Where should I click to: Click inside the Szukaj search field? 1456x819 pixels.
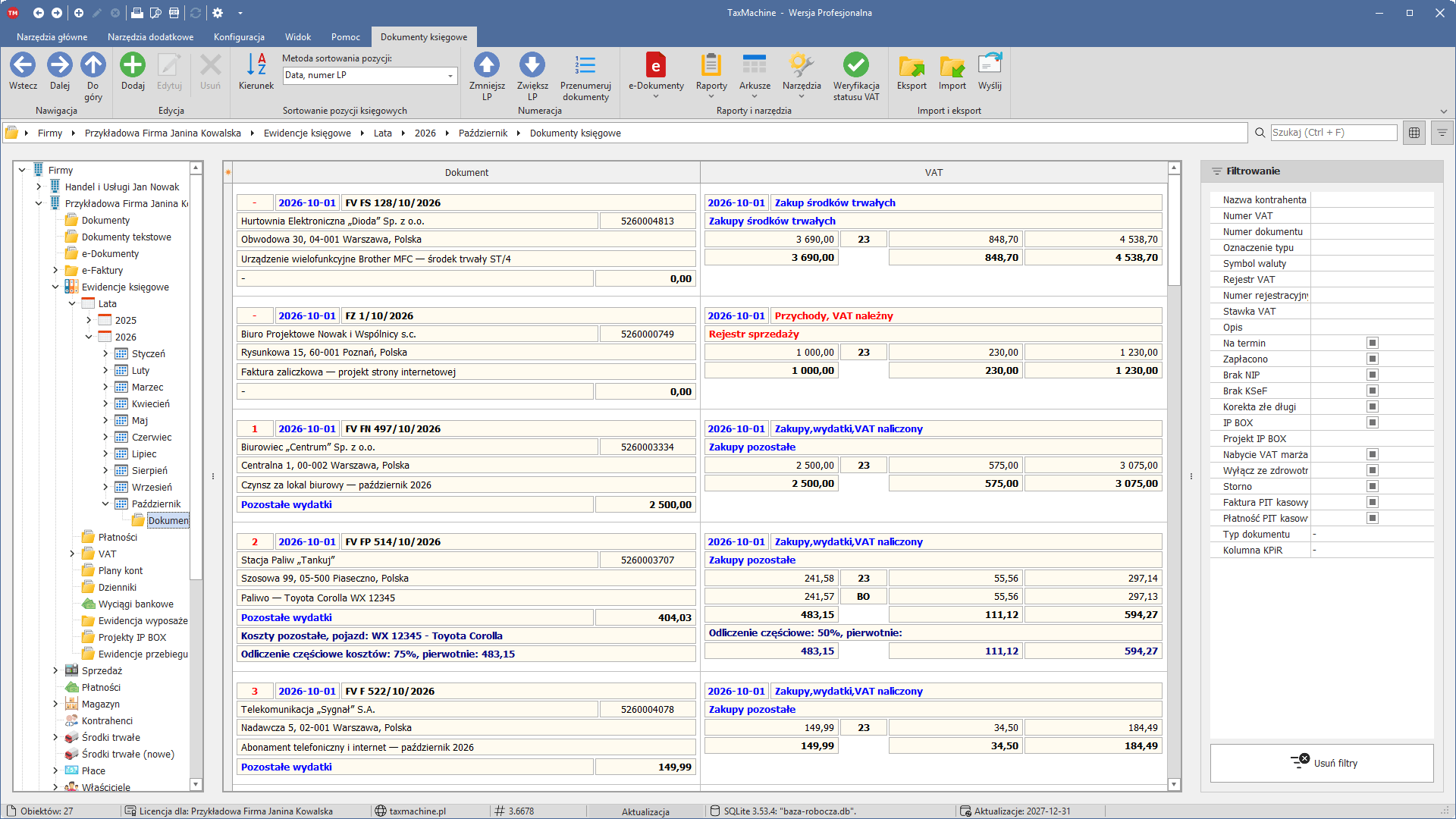coord(1333,132)
